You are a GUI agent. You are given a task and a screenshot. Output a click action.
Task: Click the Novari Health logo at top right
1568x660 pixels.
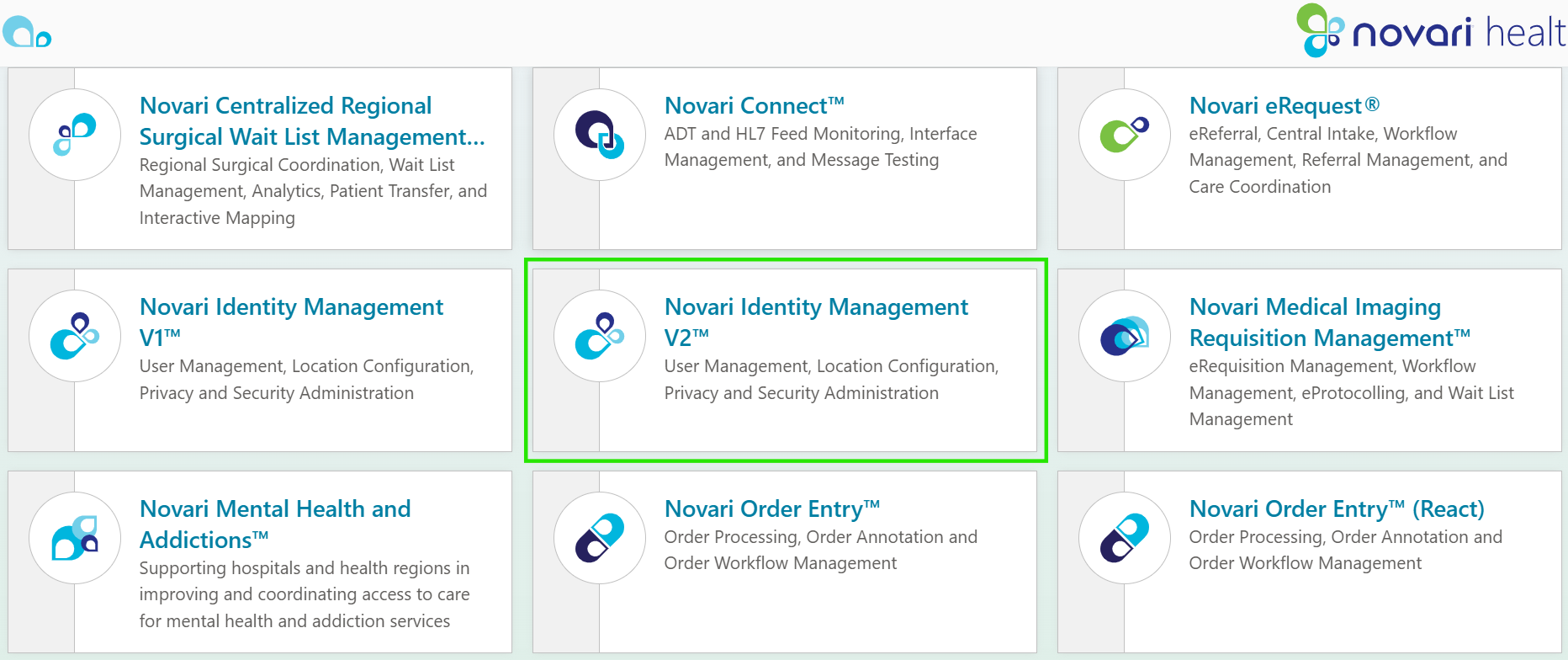click(1432, 31)
